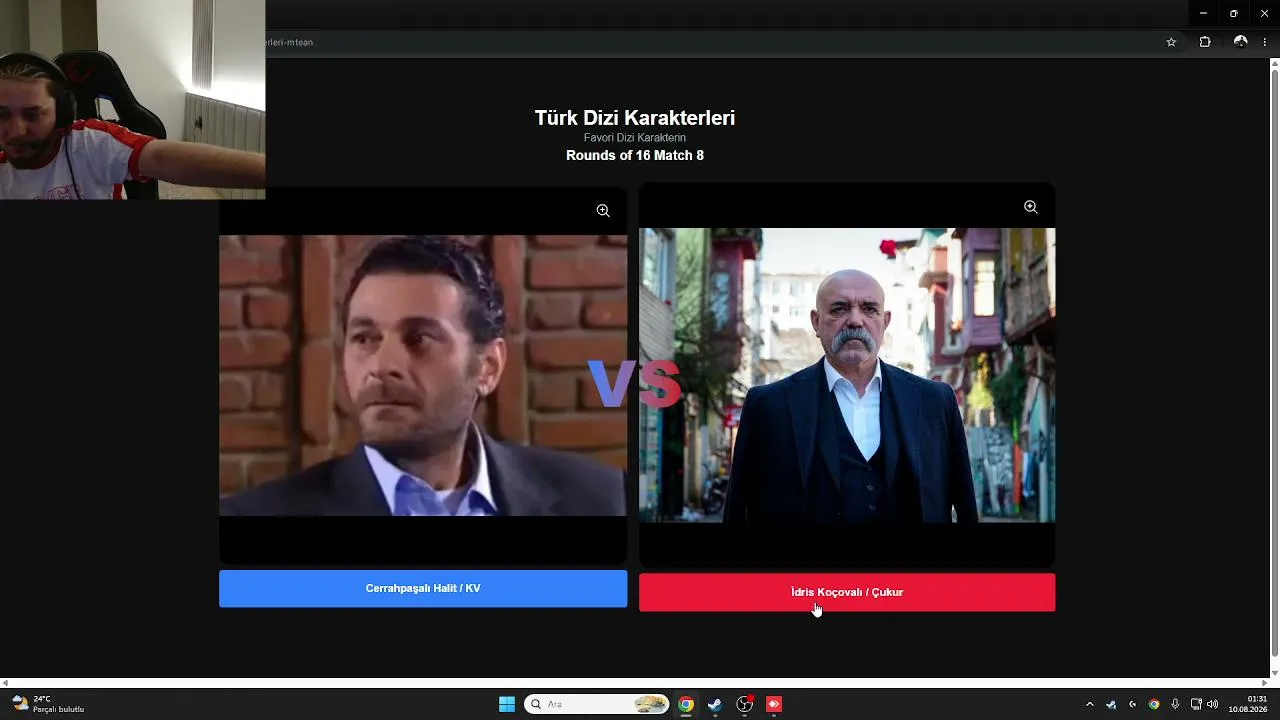Image resolution: width=1280 pixels, height=720 pixels.
Task: Minimize the Chrome window
Action: coord(1203,13)
